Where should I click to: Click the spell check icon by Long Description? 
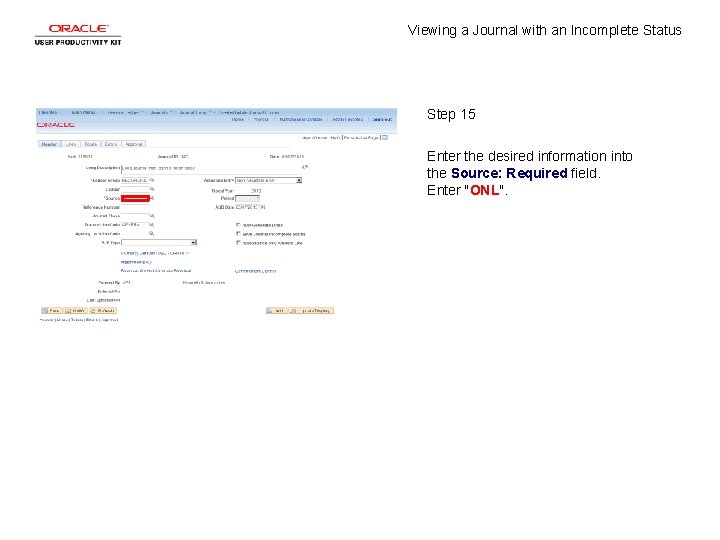point(305,167)
